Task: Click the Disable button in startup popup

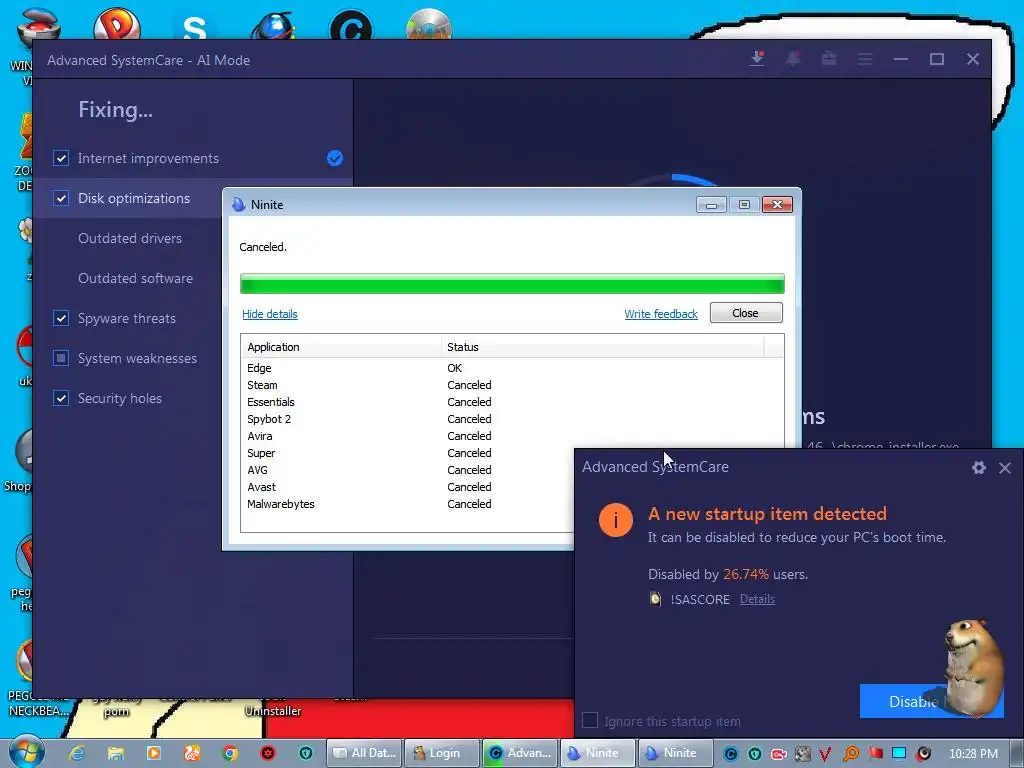Action: point(931,701)
